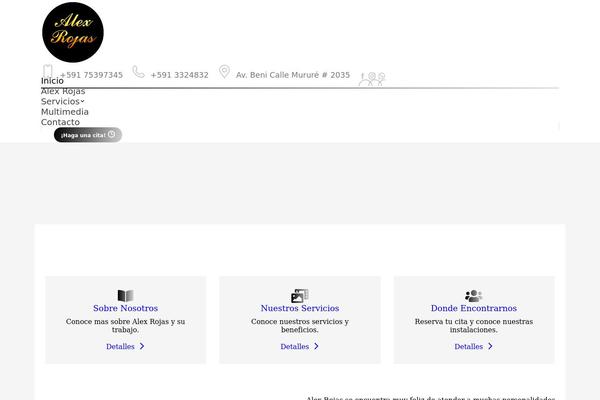Click the Alex Rojas round logo

73,32
